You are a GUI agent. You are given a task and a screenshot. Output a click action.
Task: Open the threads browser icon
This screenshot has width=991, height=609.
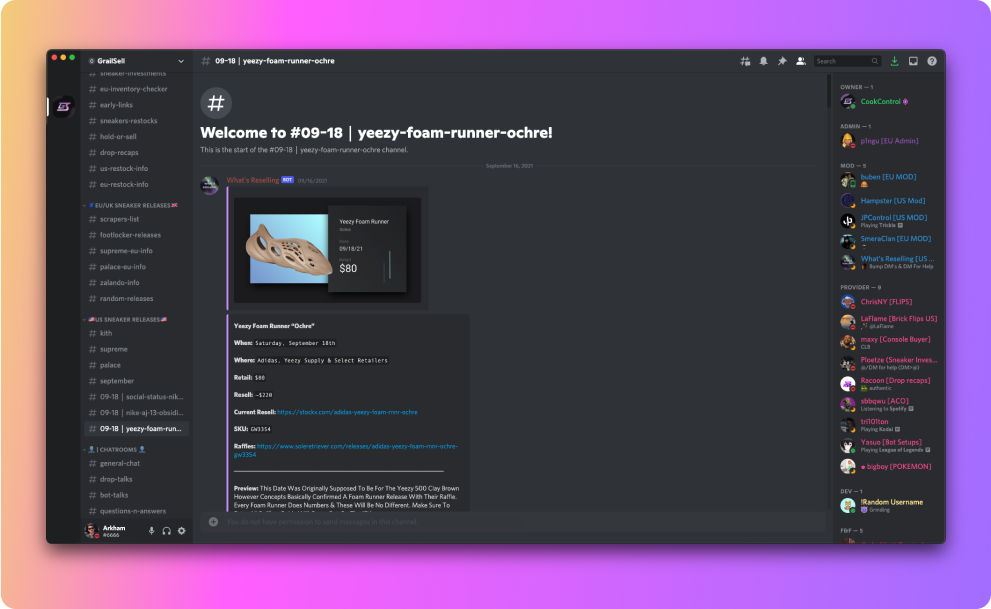click(746, 60)
